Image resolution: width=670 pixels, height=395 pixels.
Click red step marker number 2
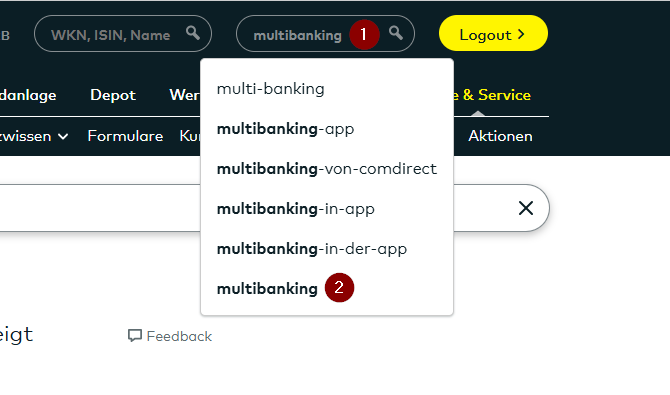pos(339,288)
